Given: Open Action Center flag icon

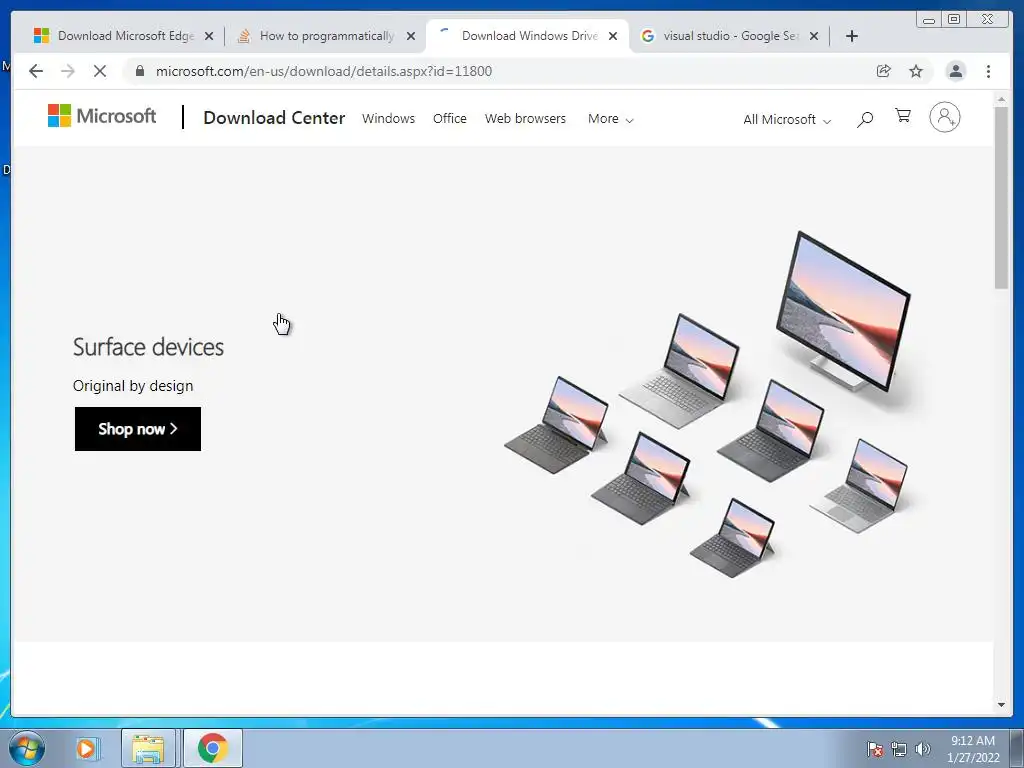Looking at the screenshot, I should point(875,749).
